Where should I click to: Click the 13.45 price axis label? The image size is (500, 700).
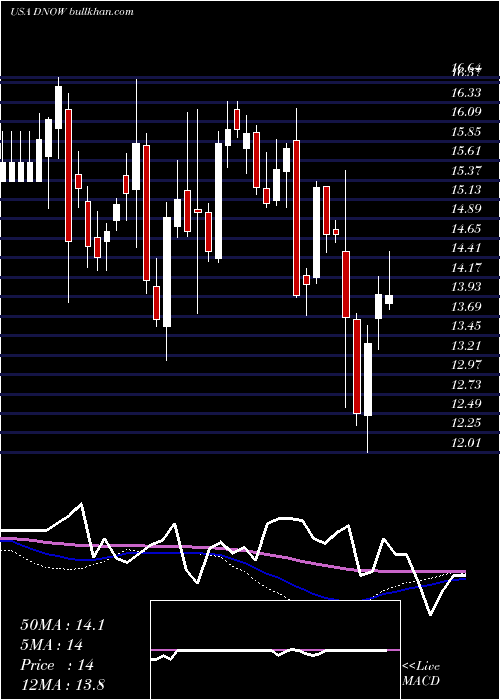(x=467, y=325)
